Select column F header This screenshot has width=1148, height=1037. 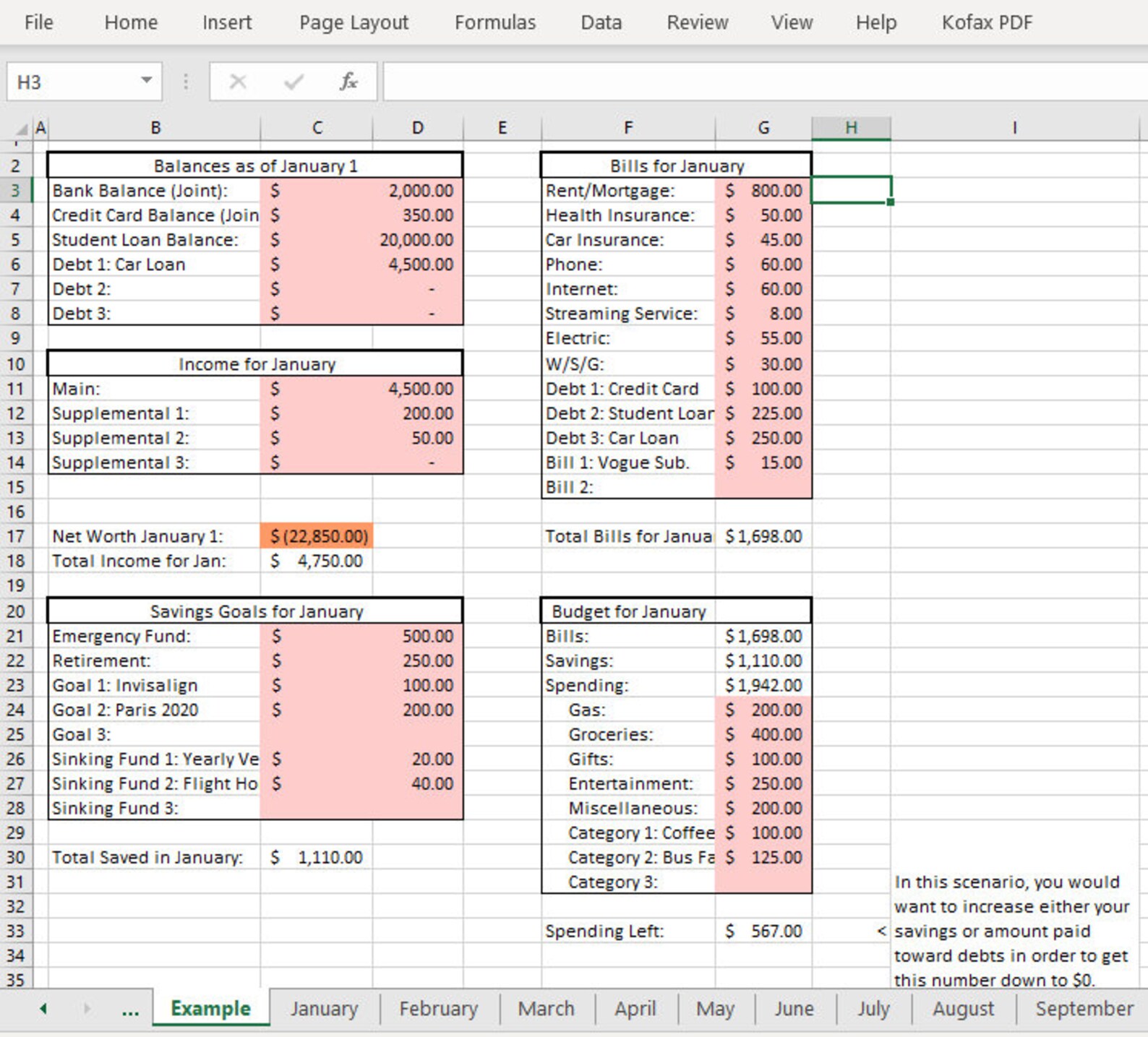tap(628, 128)
